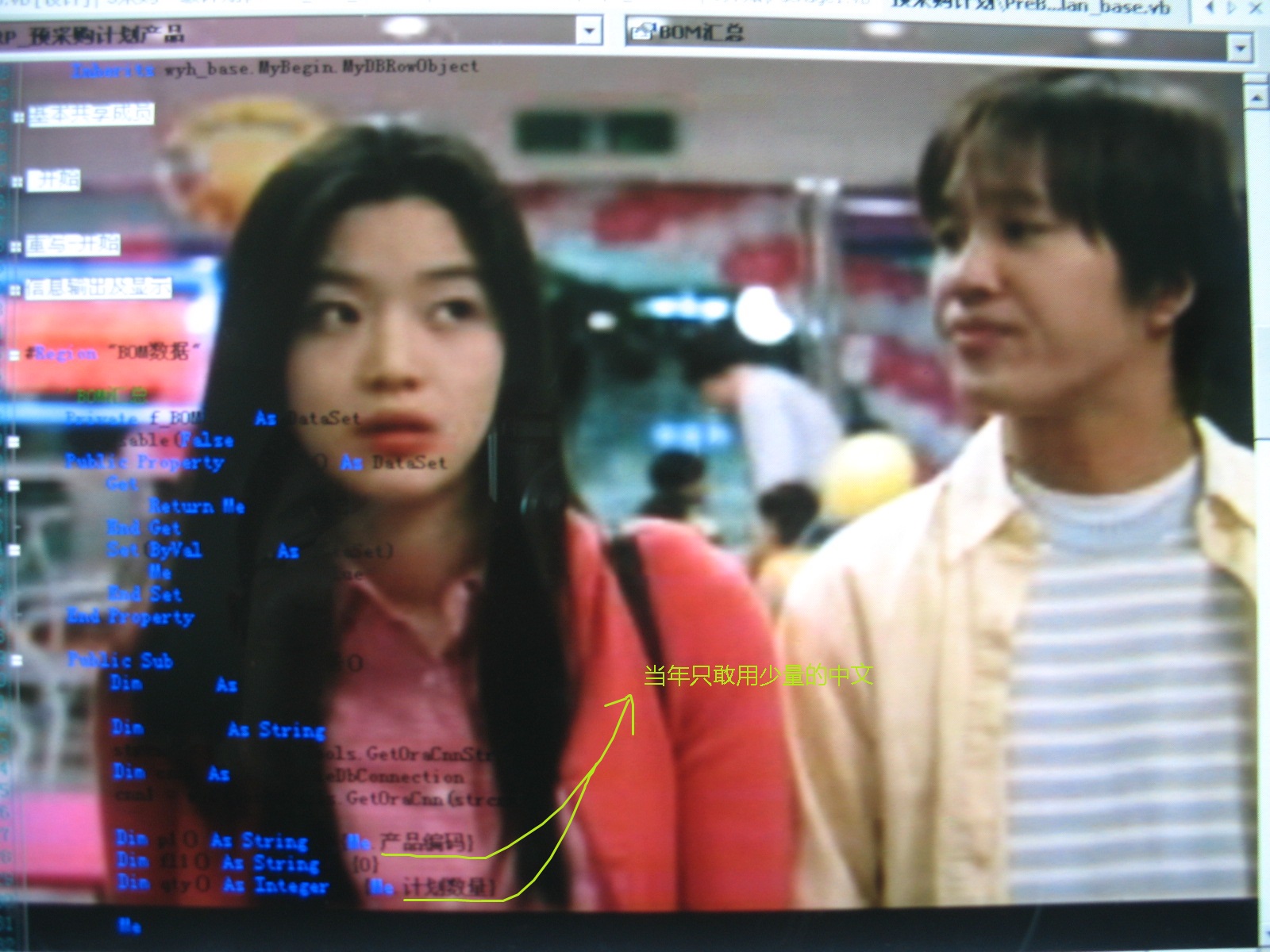Select the 基本共享成员 region label
The height and width of the screenshot is (952, 1270).
(91, 115)
